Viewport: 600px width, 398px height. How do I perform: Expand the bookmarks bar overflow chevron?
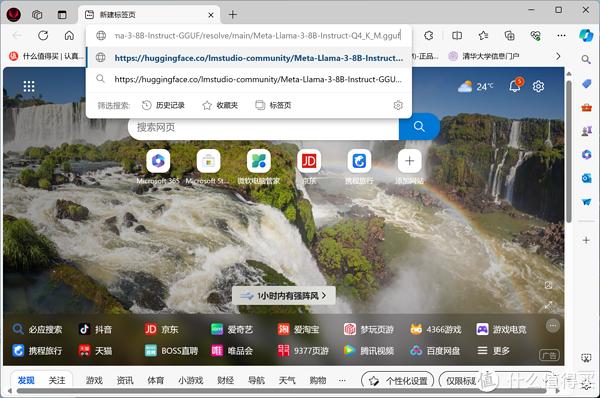coord(558,56)
